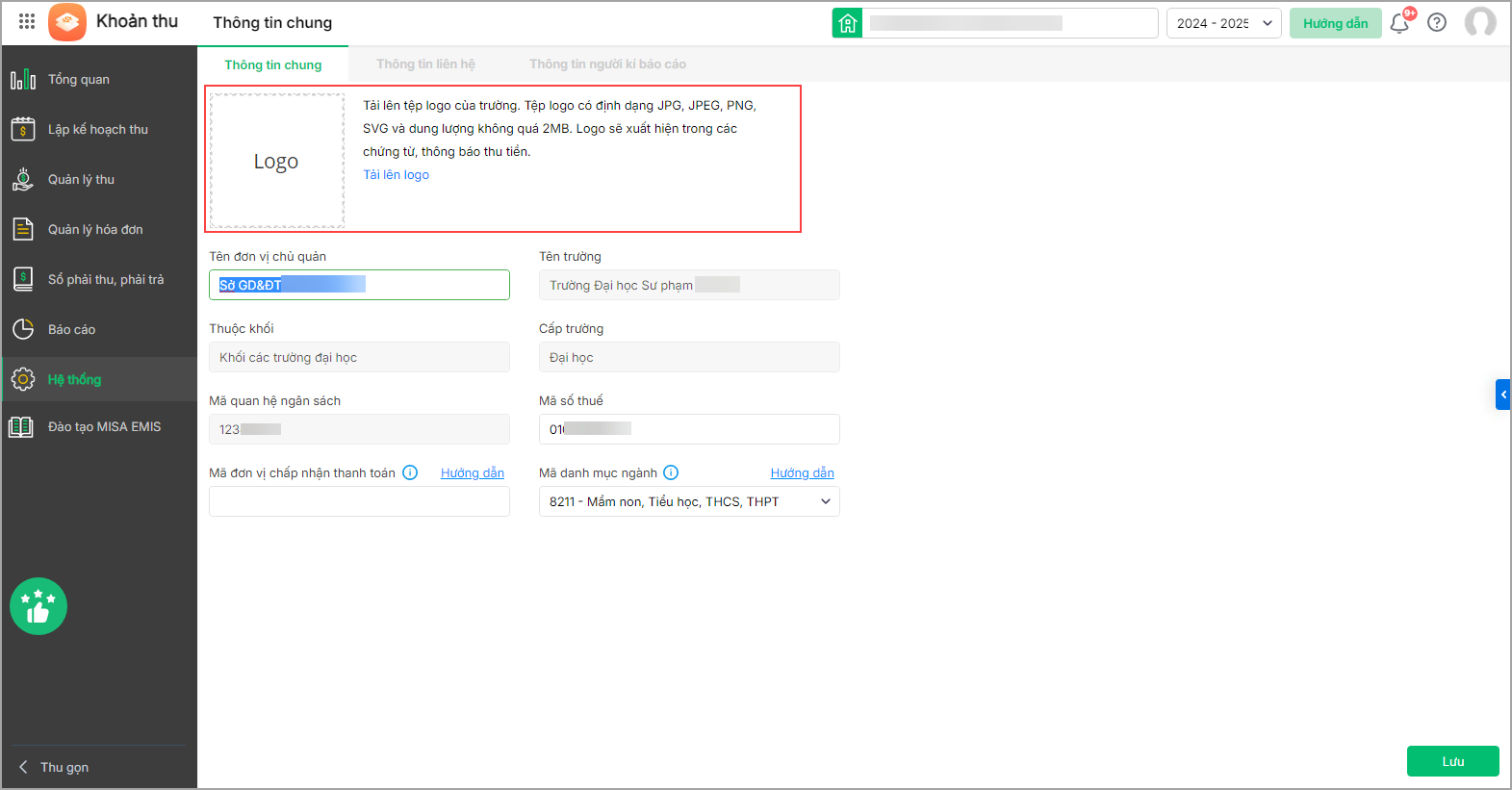Click the Logo placeholder upload box
This screenshot has width=1512, height=790.
[x=277, y=161]
